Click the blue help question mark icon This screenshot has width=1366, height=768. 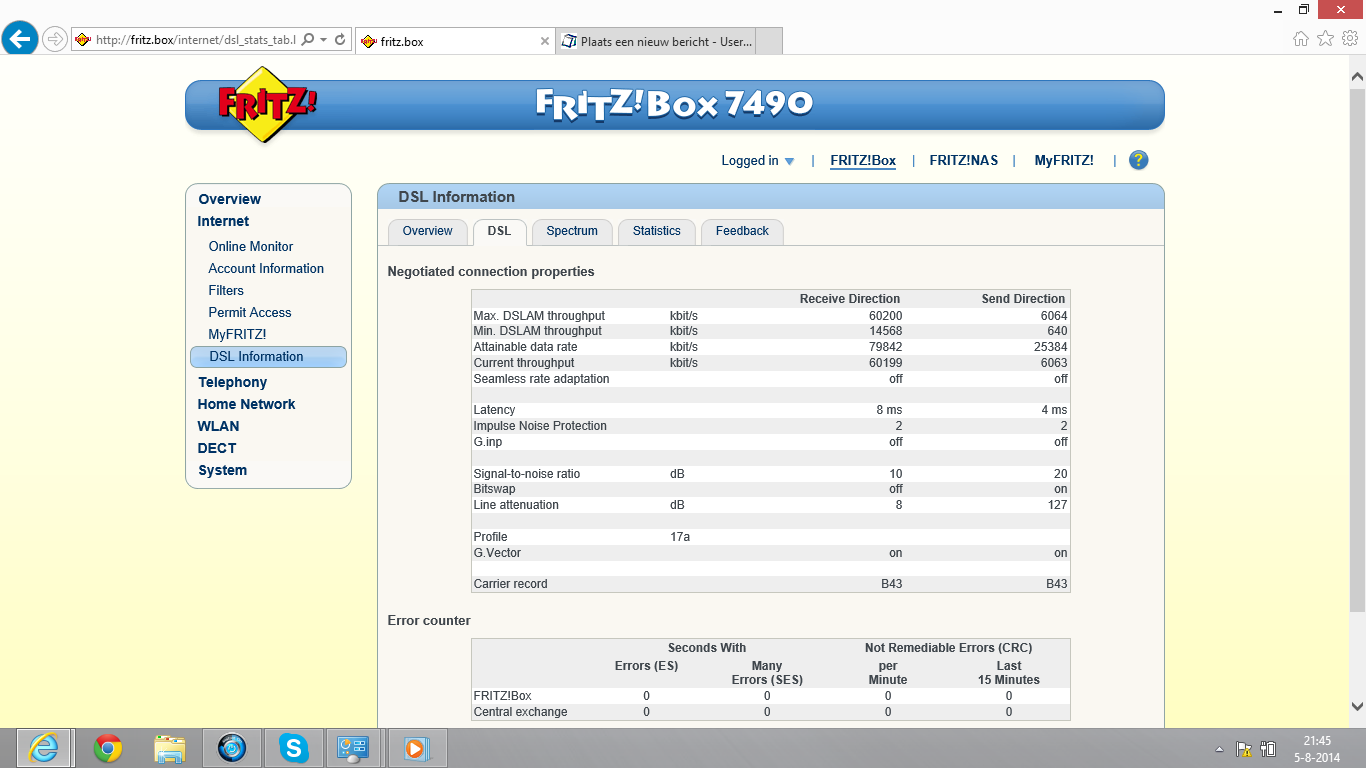1138,160
